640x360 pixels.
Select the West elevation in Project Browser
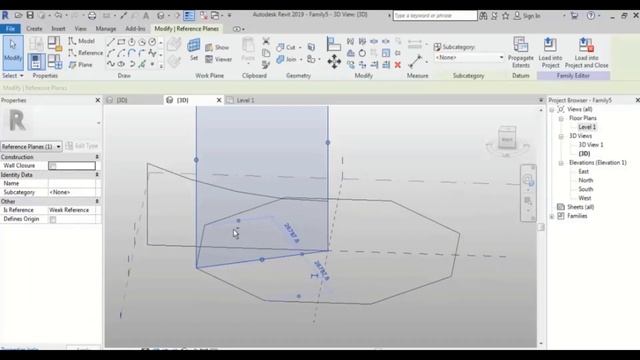coord(584,198)
